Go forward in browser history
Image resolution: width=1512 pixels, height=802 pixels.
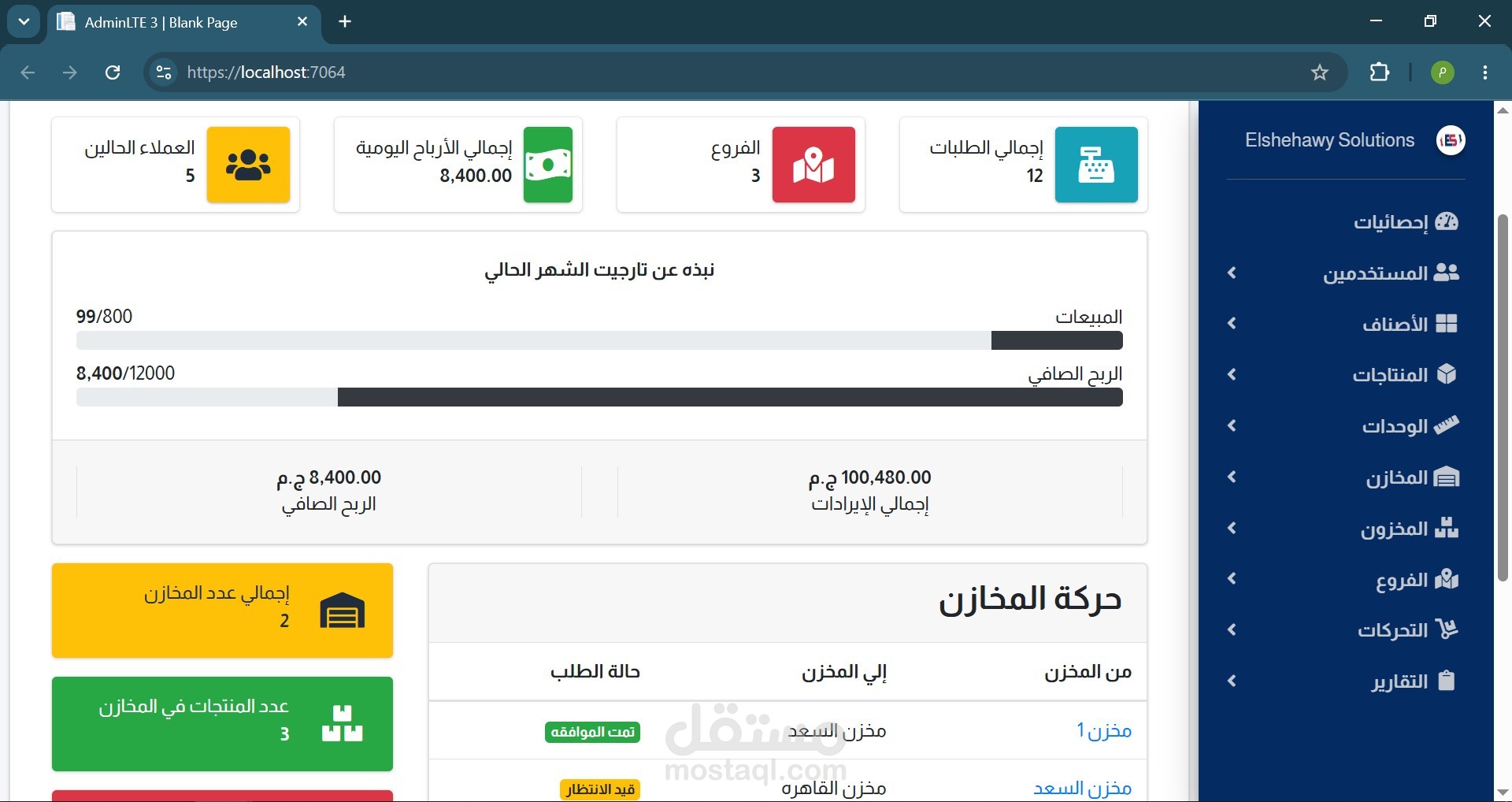point(70,72)
